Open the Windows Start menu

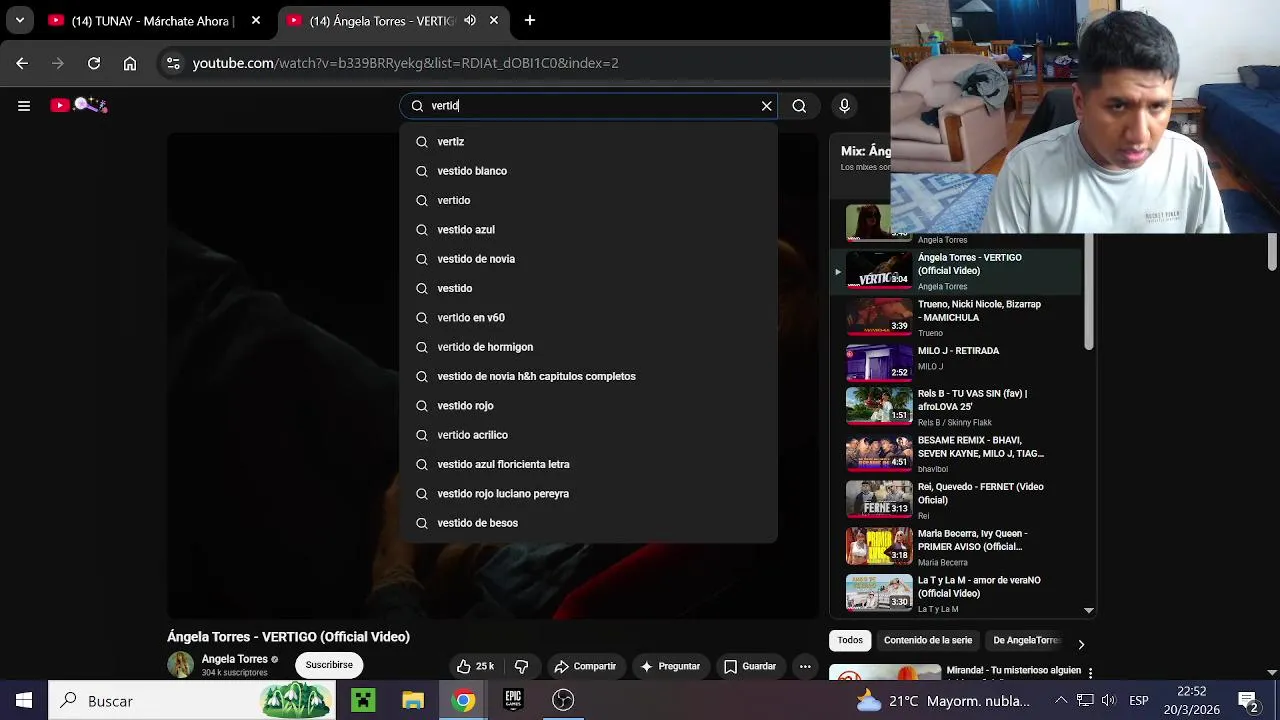click(24, 701)
